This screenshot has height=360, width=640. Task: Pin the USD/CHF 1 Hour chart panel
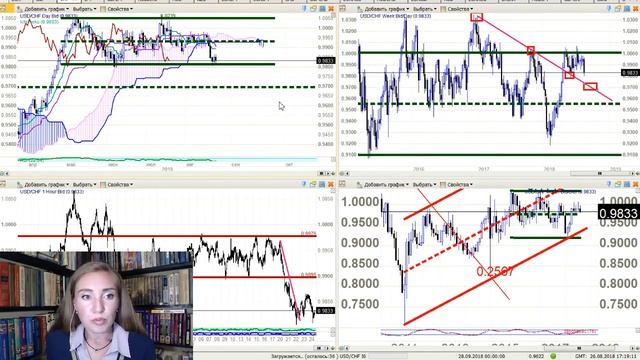pyautogui.click(x=304, y=184)
